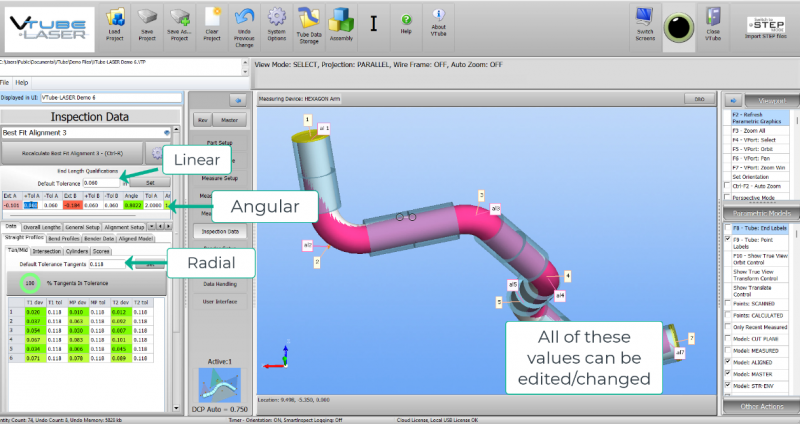Click the Save As Project icon
Screen dimensions: 800x424
(x=179, y=26)
